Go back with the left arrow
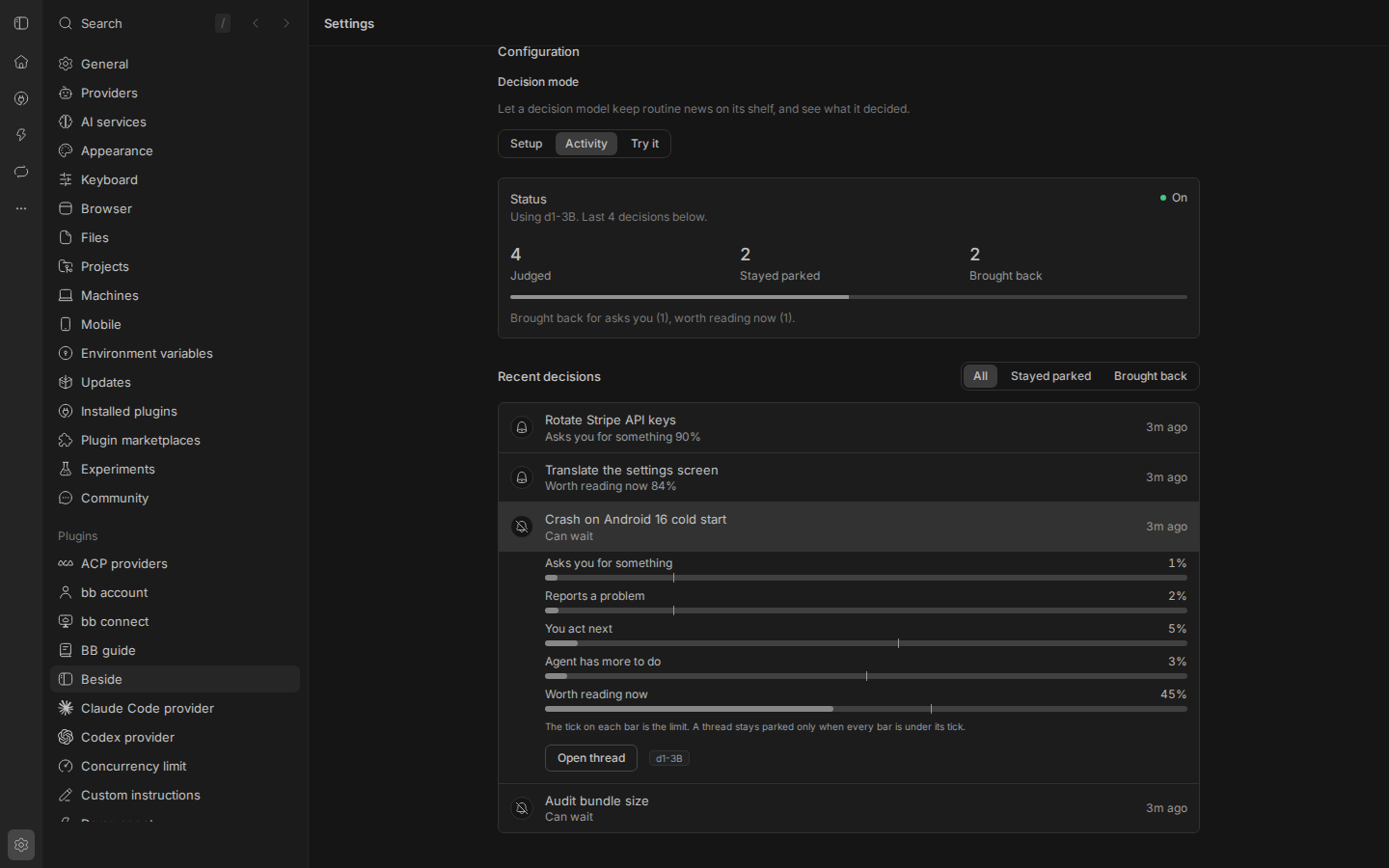 [256, 23]
